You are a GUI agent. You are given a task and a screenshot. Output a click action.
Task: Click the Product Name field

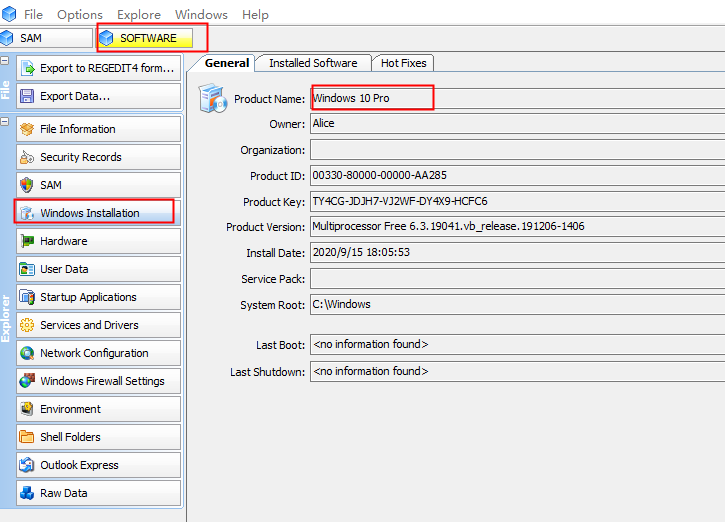[x=517, y=98]
